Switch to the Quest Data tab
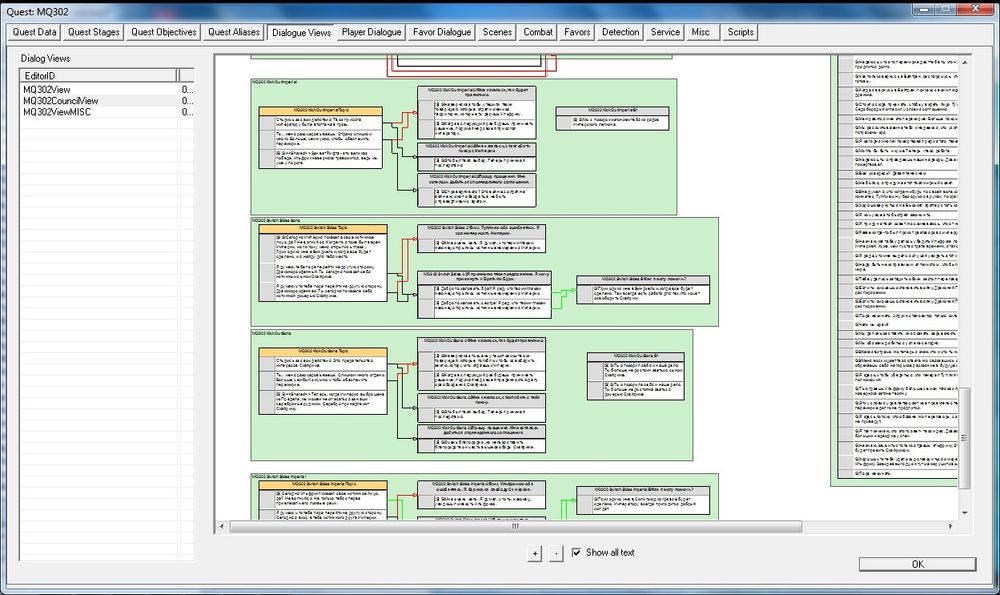Screen dimensions: 1000x595 34,32
